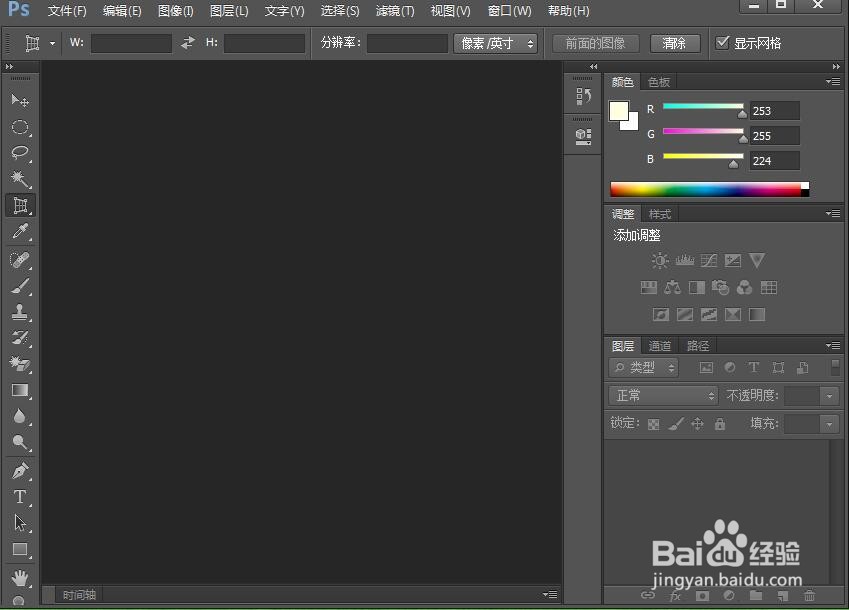Toggle pixel layer filter
849x610 pixels.
click(x=706, y=368)
